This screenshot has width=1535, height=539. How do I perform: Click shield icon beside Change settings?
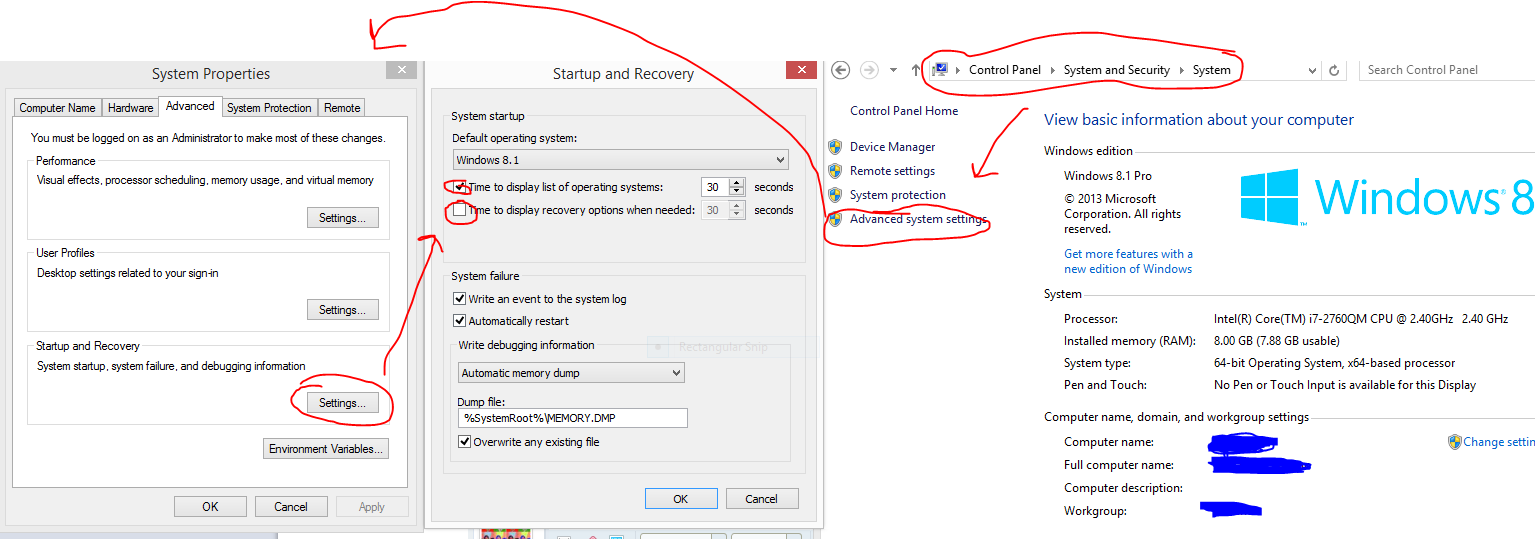pos(1455,442)
